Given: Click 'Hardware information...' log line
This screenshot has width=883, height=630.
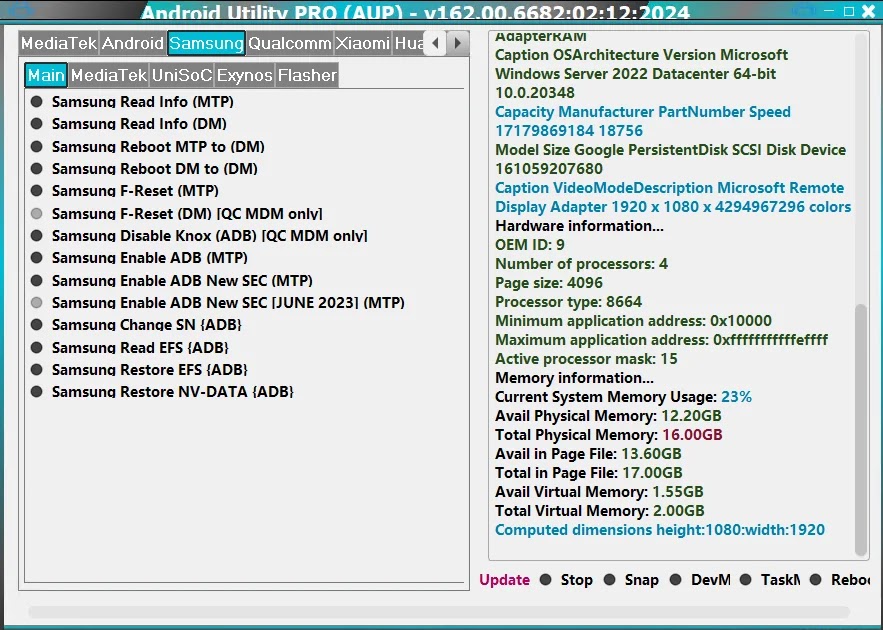Looking at the screenshot, I should pos(579,226).
